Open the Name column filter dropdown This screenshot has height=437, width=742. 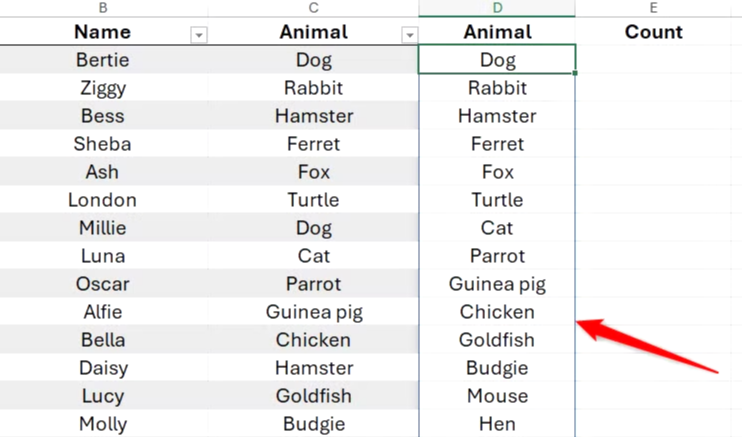click(199, 35)
